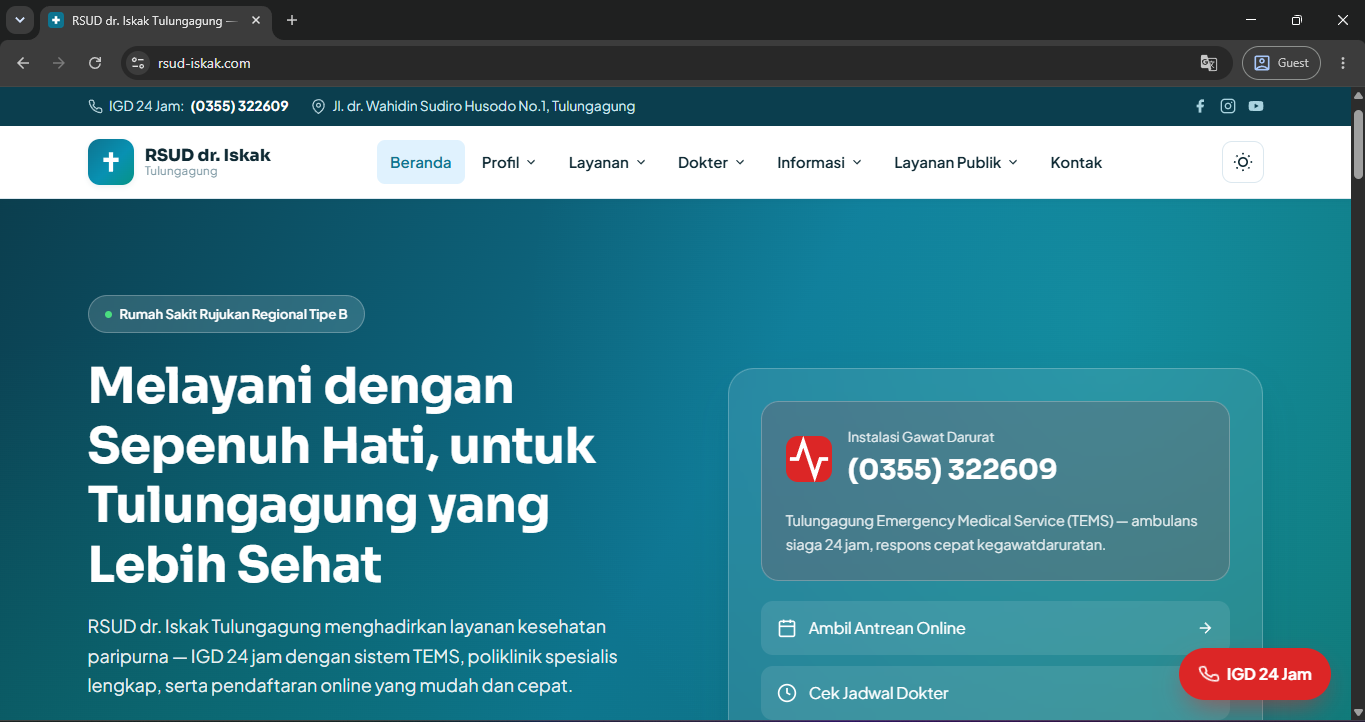Click the location pin icon by the address
This screenshot has height=722, width=1365.
click(319, 106)
